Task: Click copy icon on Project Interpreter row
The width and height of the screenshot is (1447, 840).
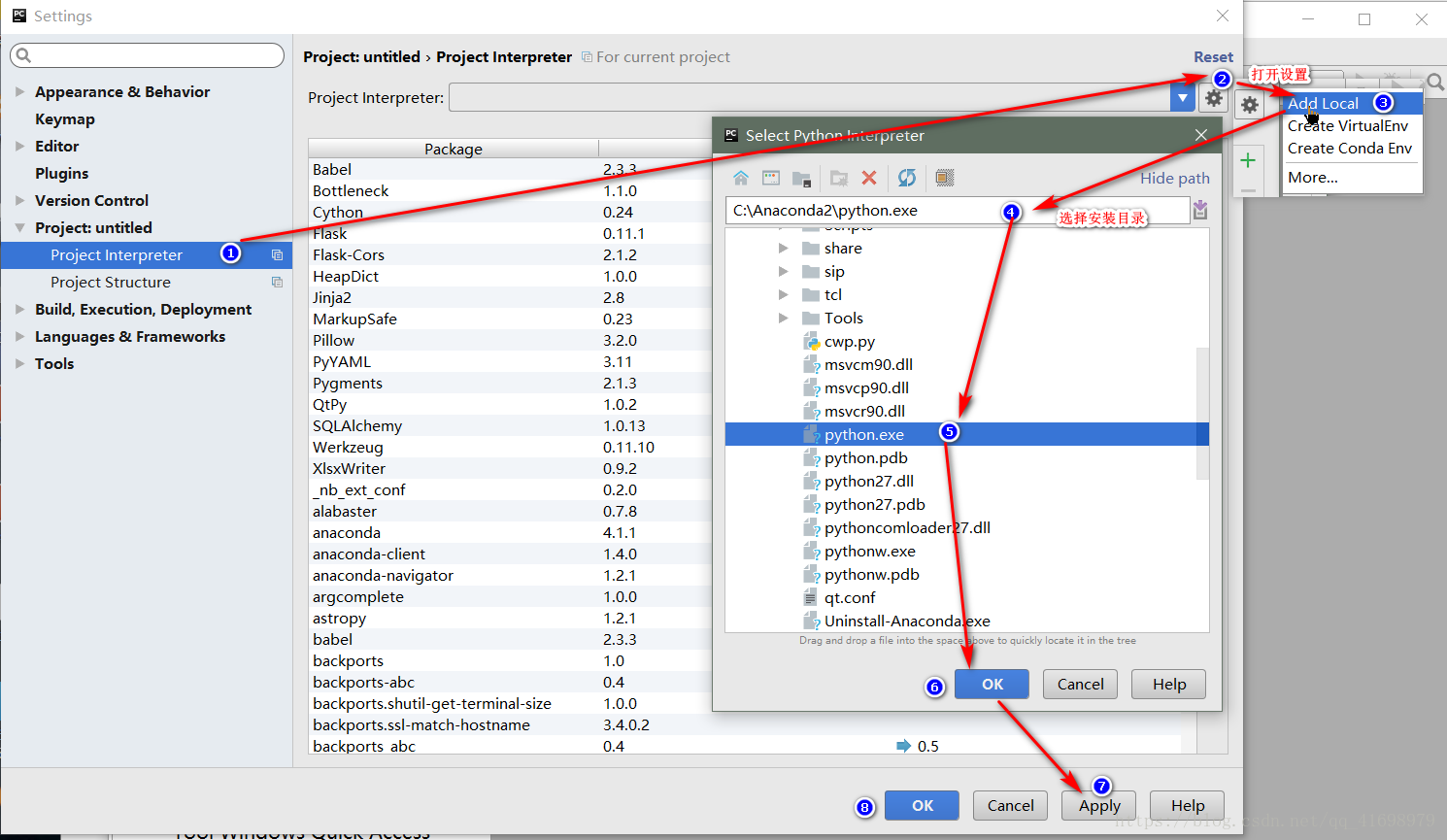Action: (277, 254)
